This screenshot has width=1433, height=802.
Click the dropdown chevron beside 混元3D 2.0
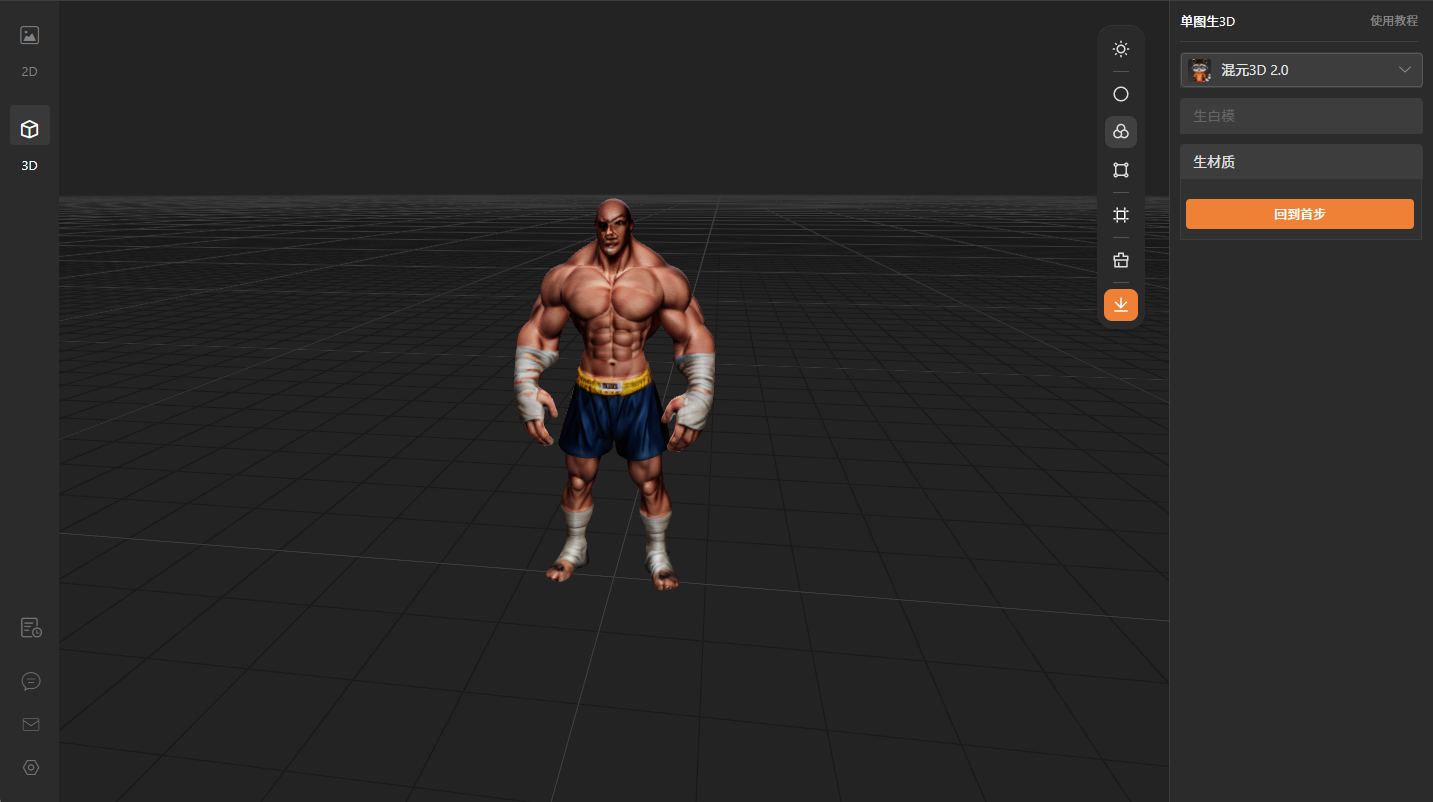click(x=1405, y=70)
